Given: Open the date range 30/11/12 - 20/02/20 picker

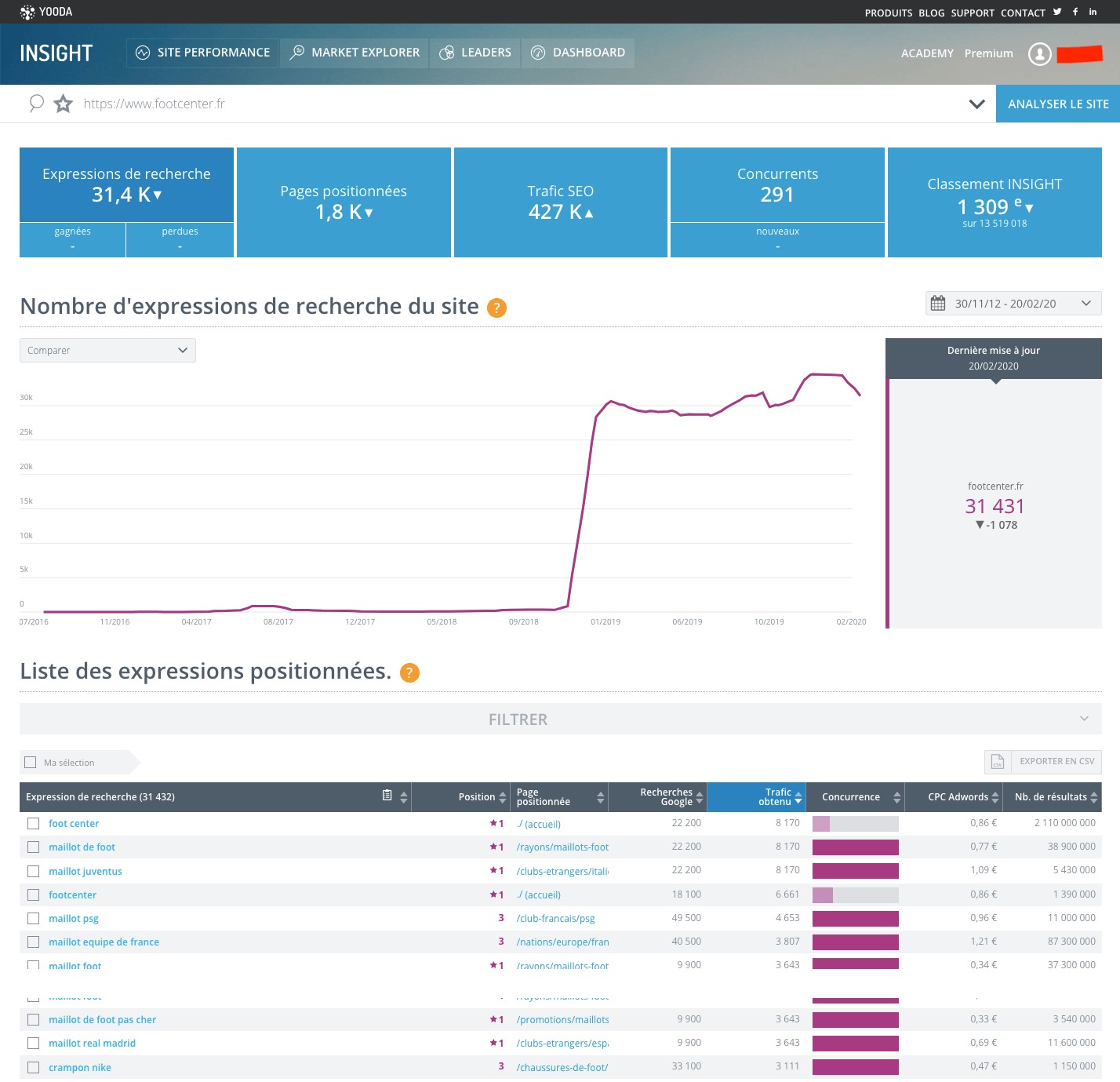Looking at the screenshot, I should [1013, 304].
